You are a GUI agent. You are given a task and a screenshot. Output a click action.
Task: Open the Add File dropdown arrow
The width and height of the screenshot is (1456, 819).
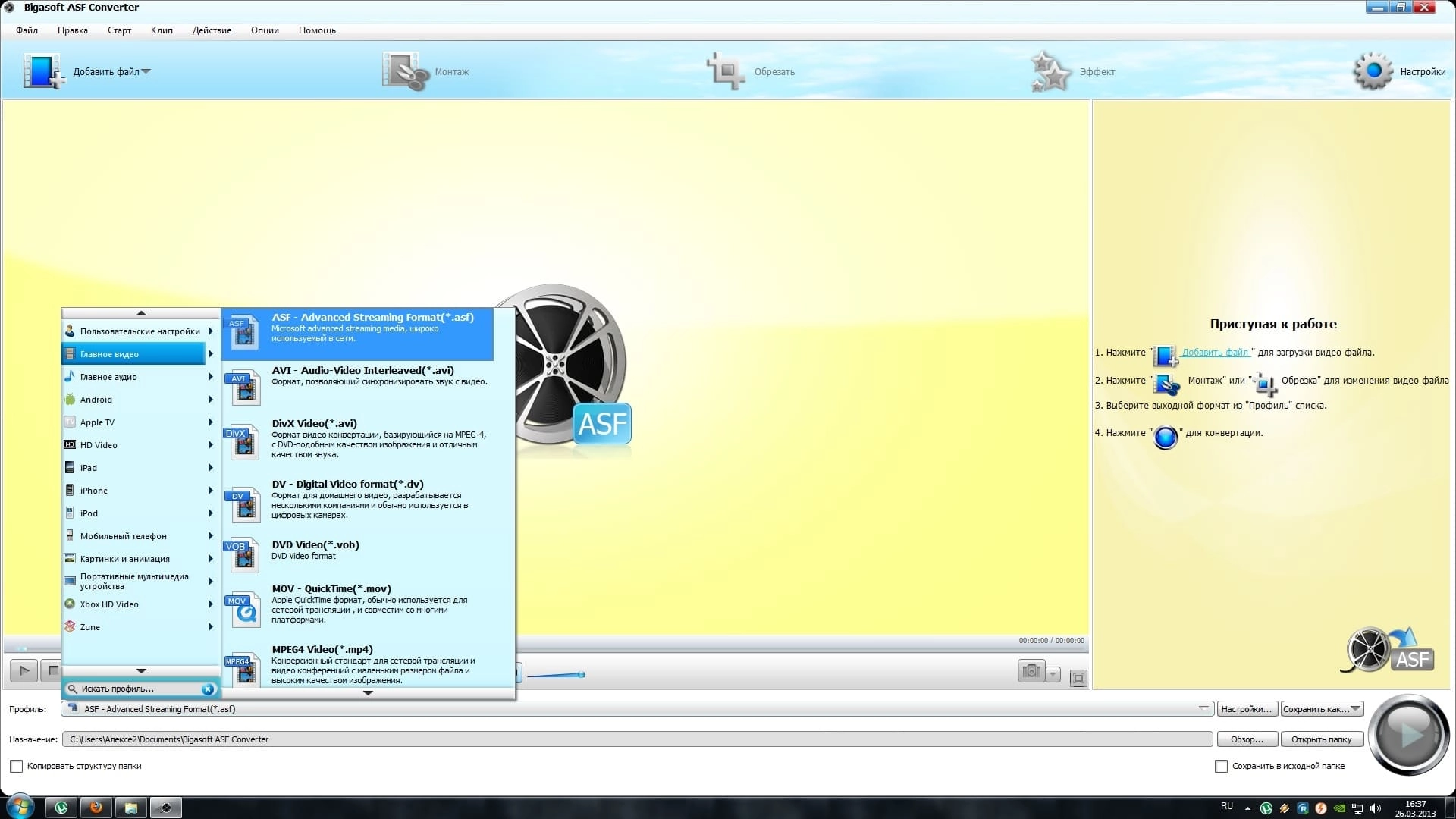[x=146, y=71]
